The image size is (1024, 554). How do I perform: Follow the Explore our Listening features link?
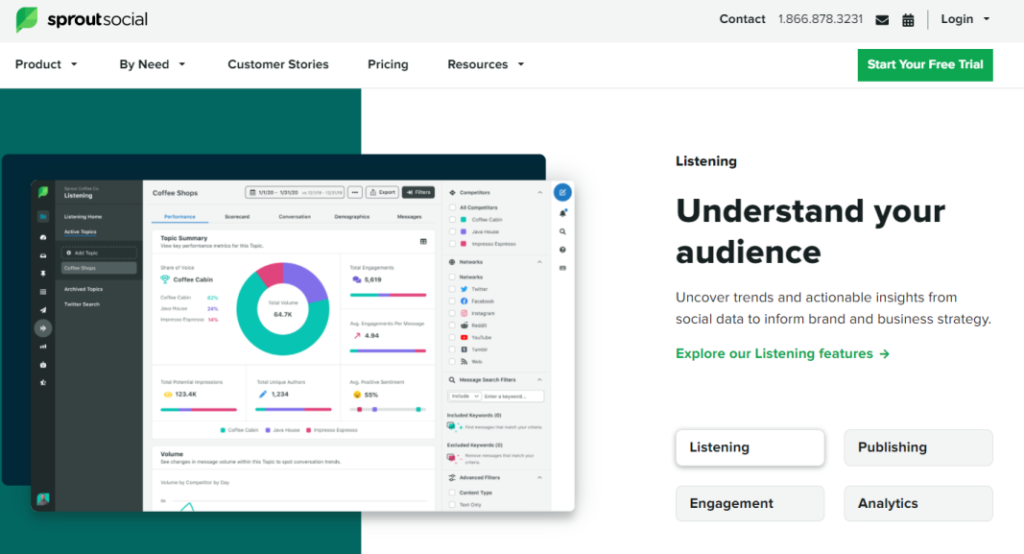pos(782,354)
